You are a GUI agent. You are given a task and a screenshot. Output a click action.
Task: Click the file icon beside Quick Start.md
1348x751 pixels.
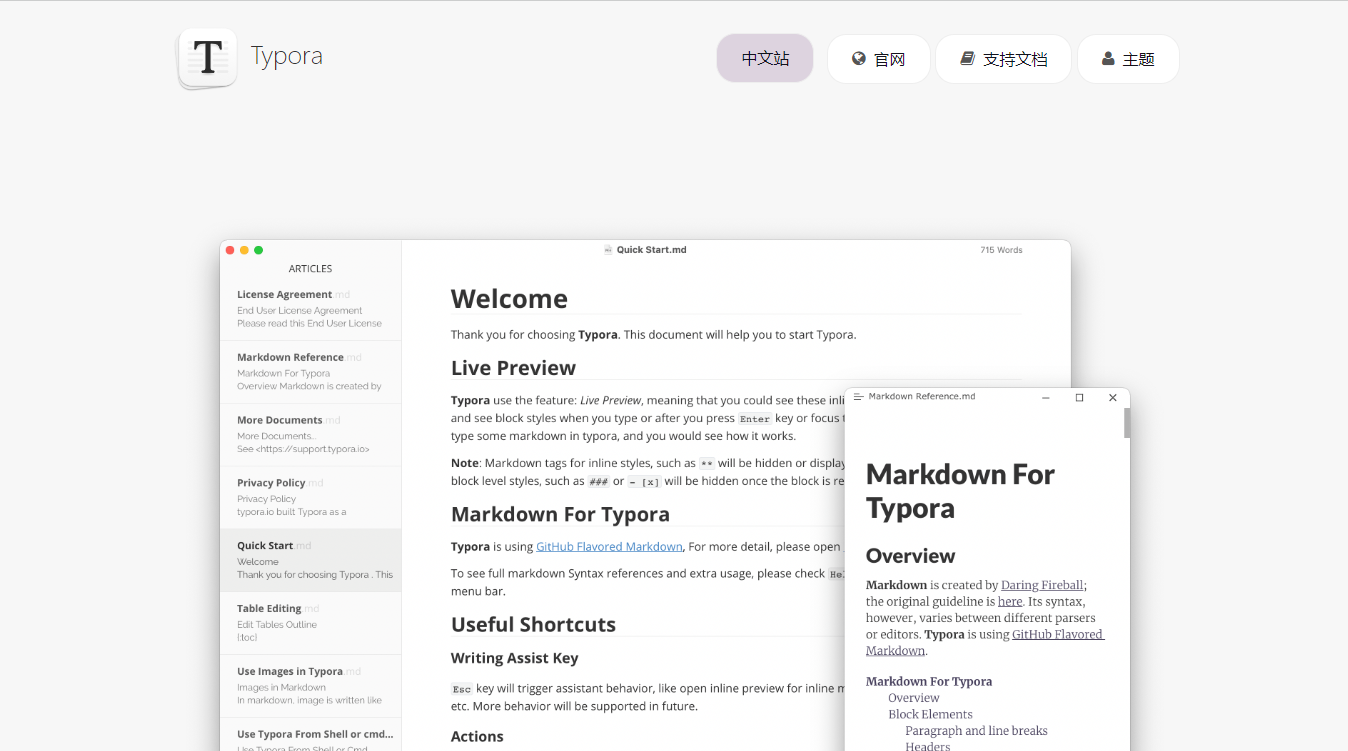608,250
